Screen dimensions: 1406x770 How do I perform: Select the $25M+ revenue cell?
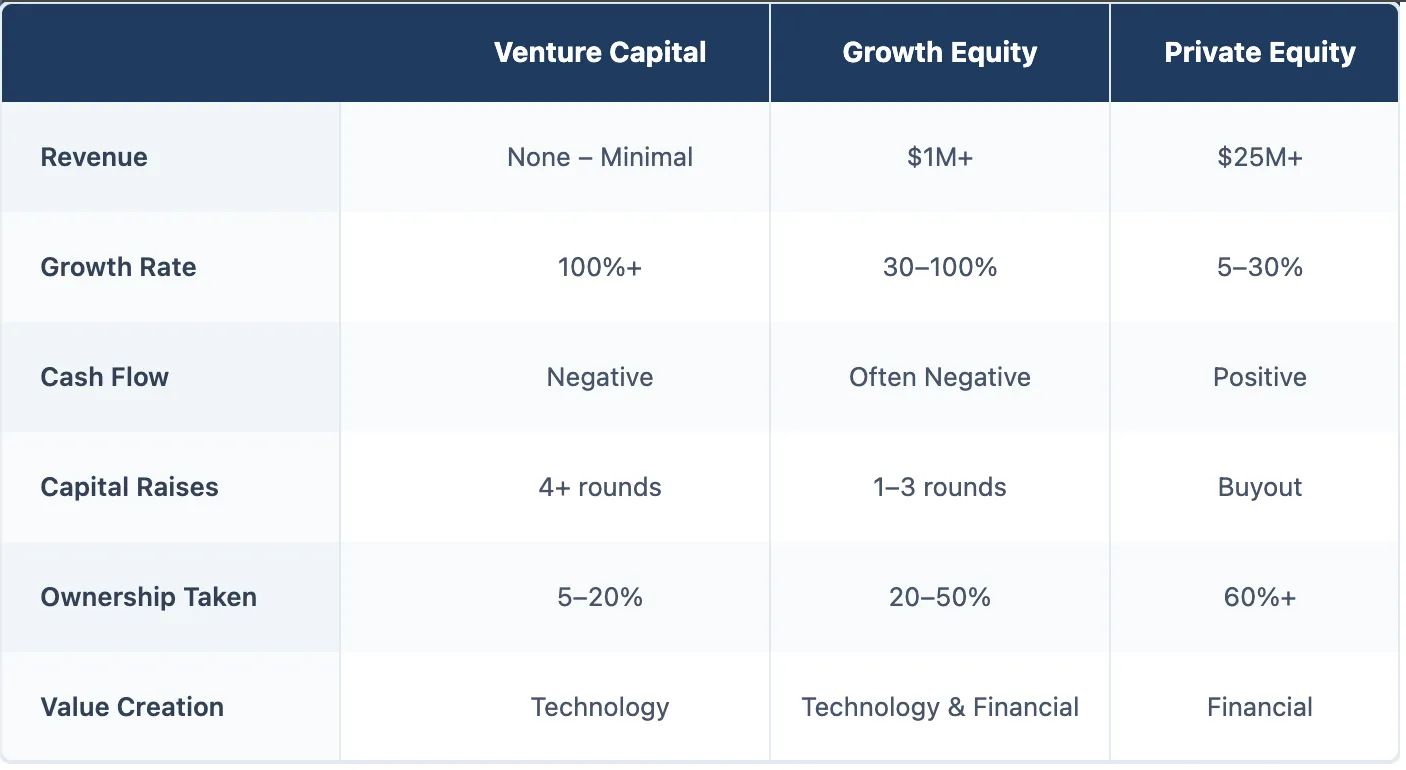pos(1260,157)
